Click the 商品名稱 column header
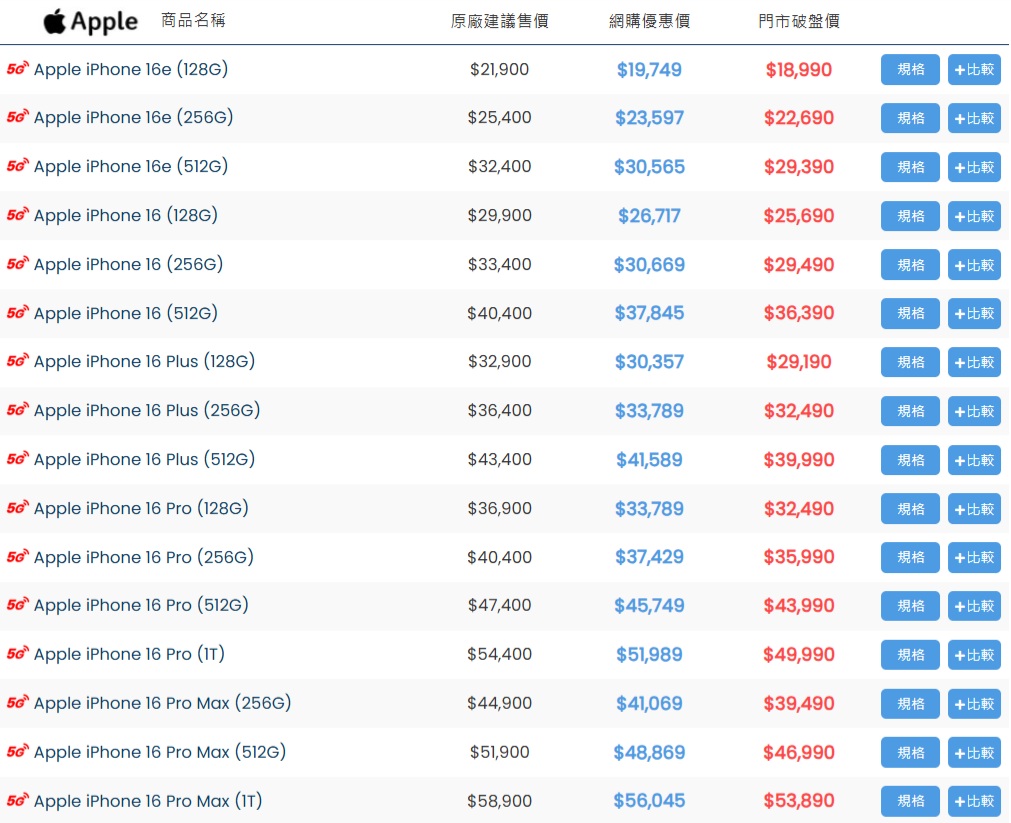Image resolution: width=1011 pixels, height=823 pixels. [x=193, y=21]
